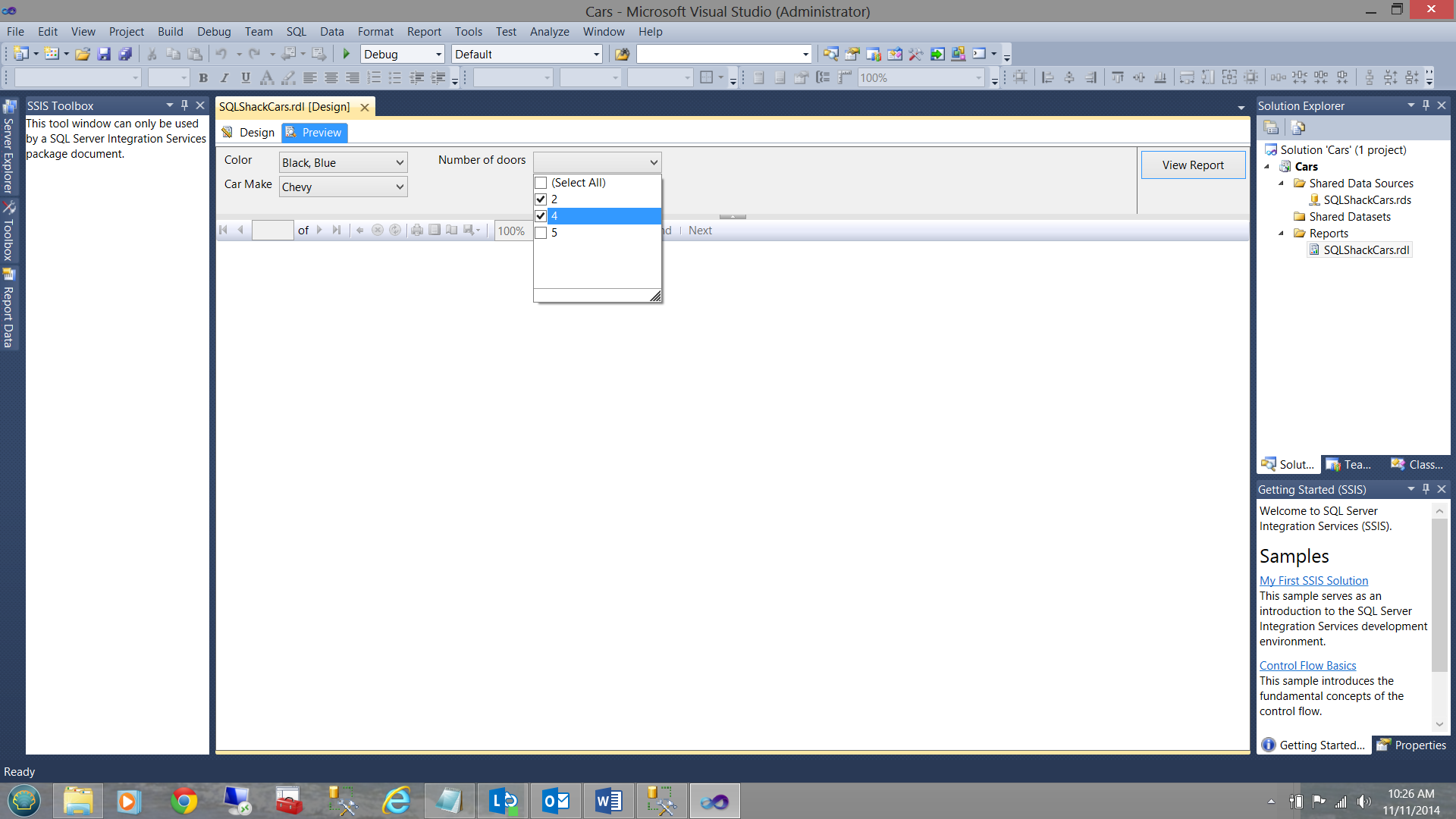
Task: Open the Report menu
Action: (423, 32)
